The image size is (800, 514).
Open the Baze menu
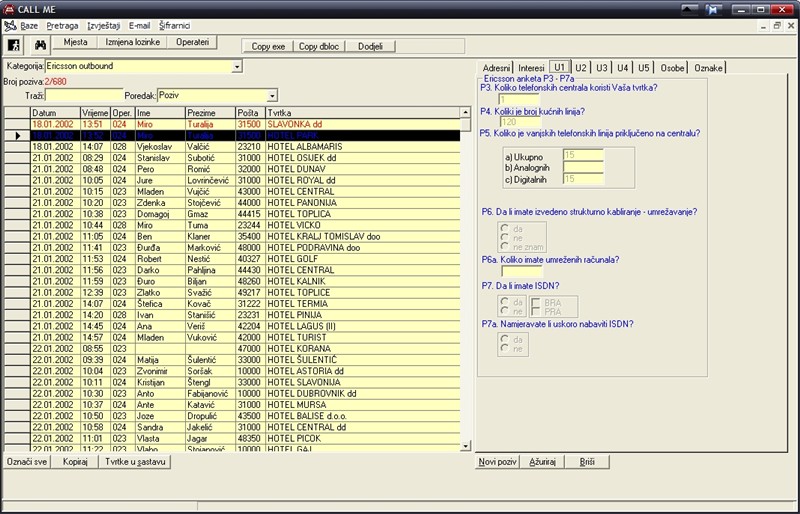click(x=29, y=26)
